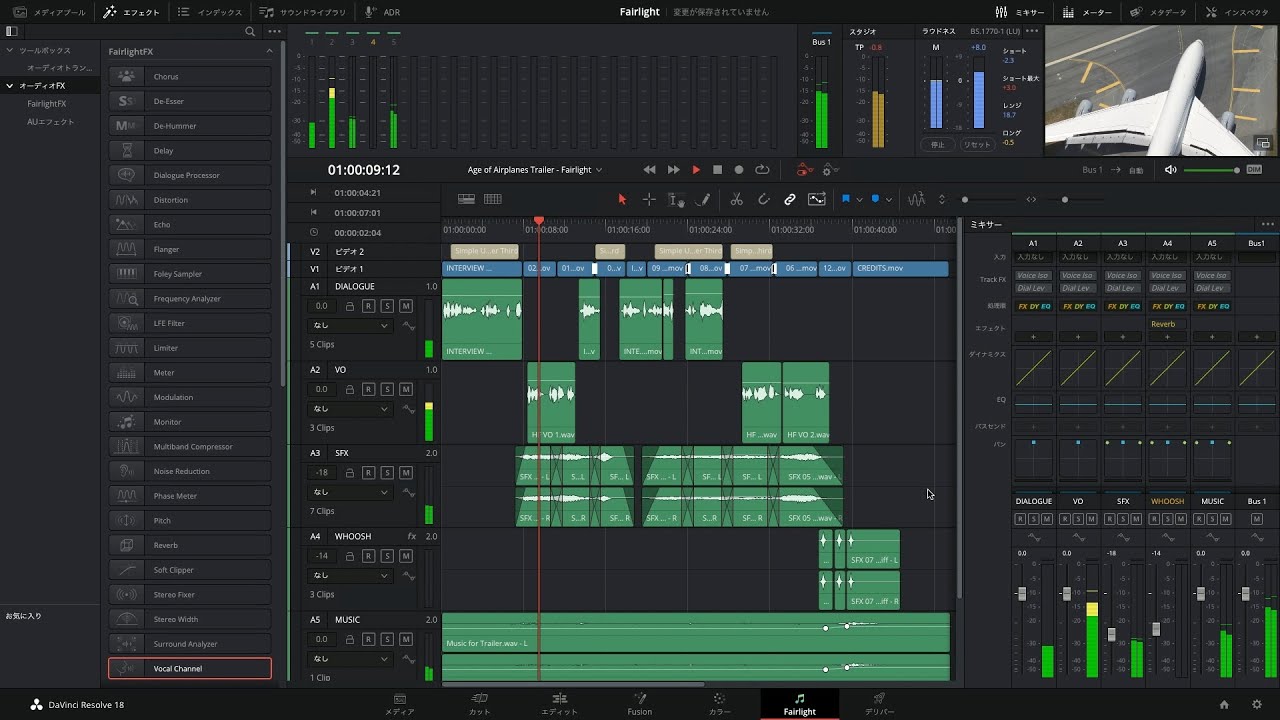Mute the DIALOGUE track with its M button
The height and width of the screenshot is (720, 1280).
(x=404, y=306)
